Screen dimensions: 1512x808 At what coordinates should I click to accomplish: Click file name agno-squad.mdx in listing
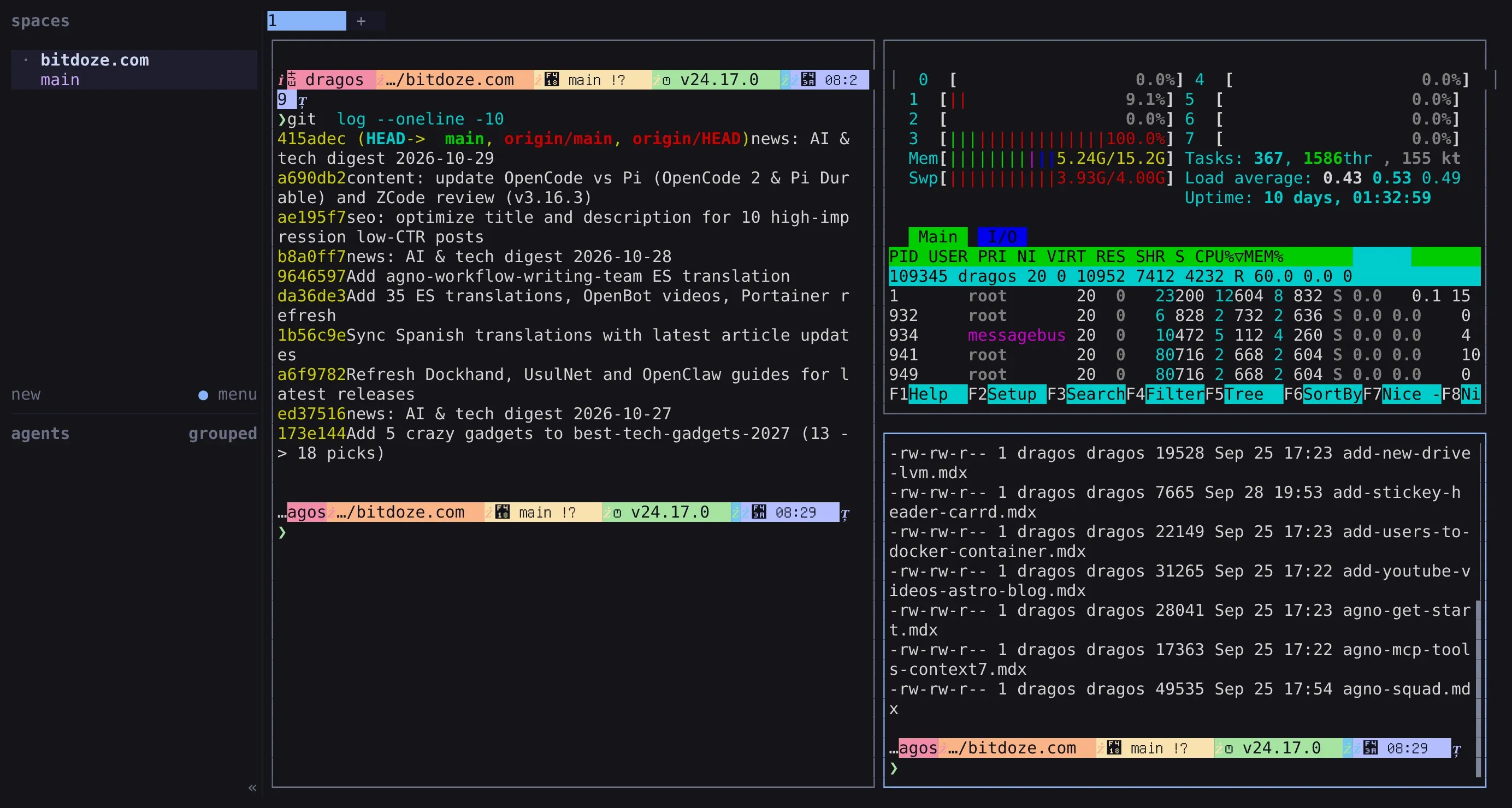click(1407, 689)
